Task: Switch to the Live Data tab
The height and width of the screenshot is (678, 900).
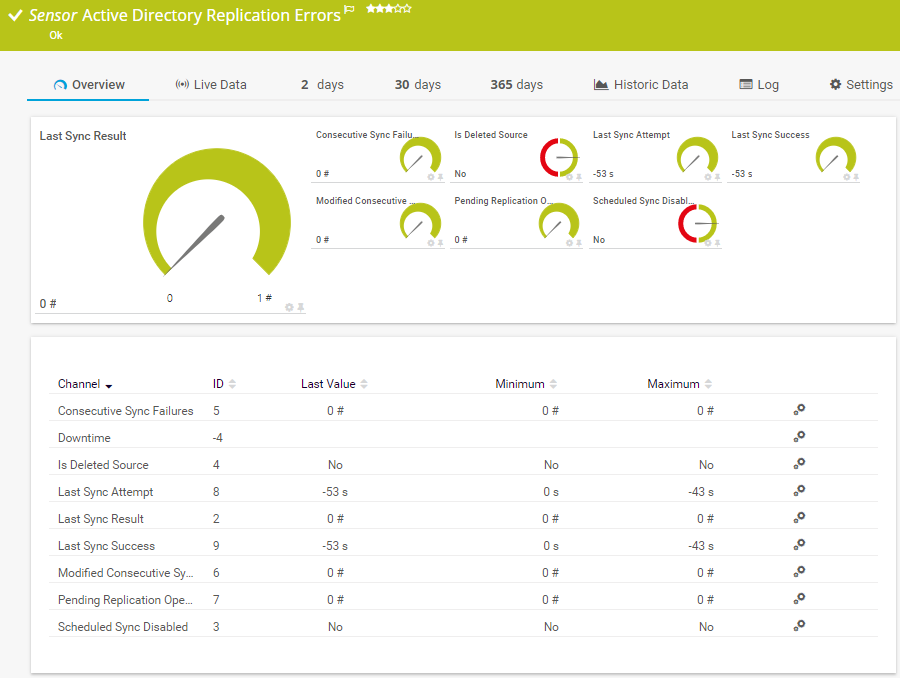Action: [210, 85]
